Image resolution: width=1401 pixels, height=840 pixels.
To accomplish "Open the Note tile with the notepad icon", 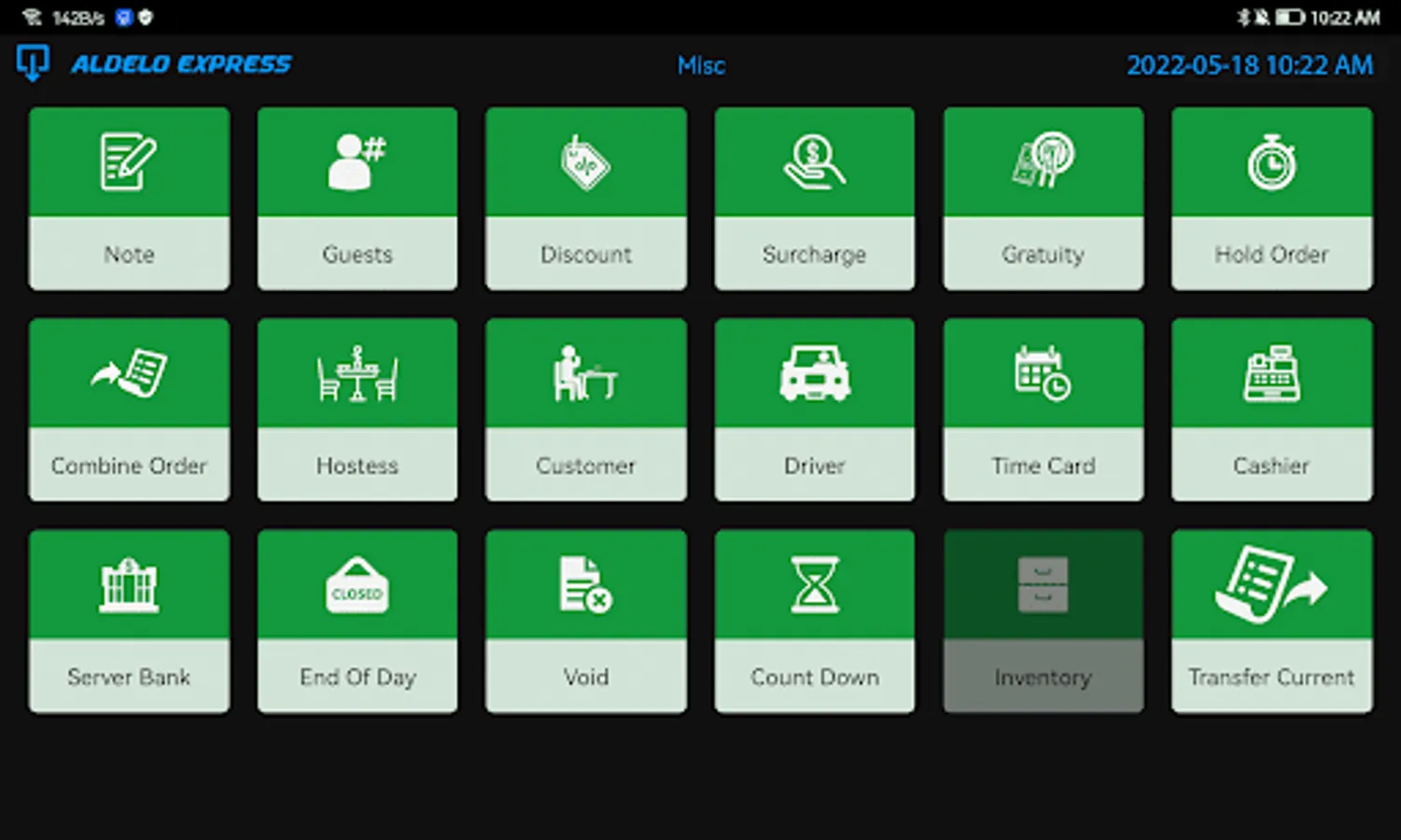I will [129, 199].
